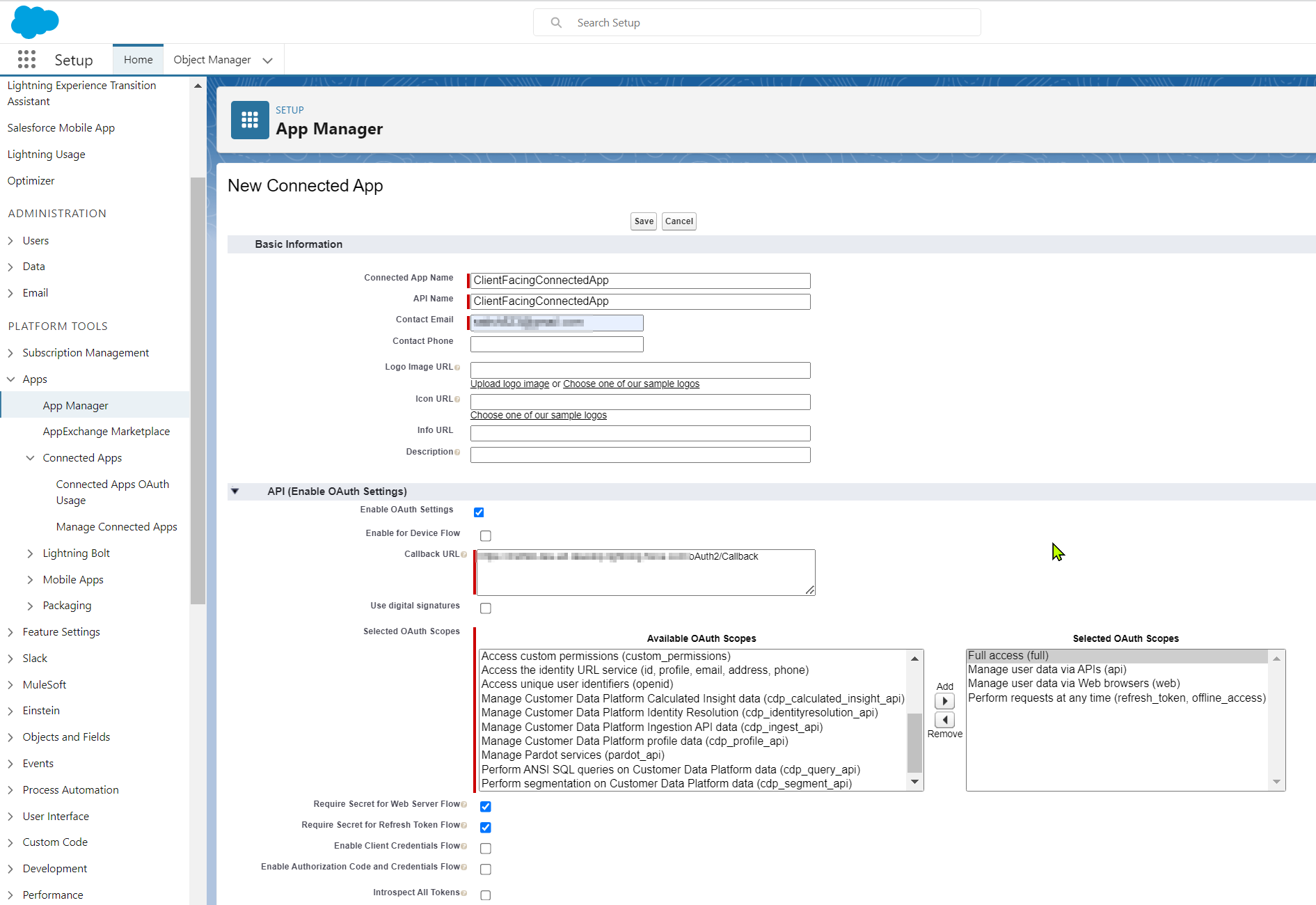This screenshot has width=1316, height=905.
Task: Select Access unique user identifiers (openid)
Action: (577, 684)
